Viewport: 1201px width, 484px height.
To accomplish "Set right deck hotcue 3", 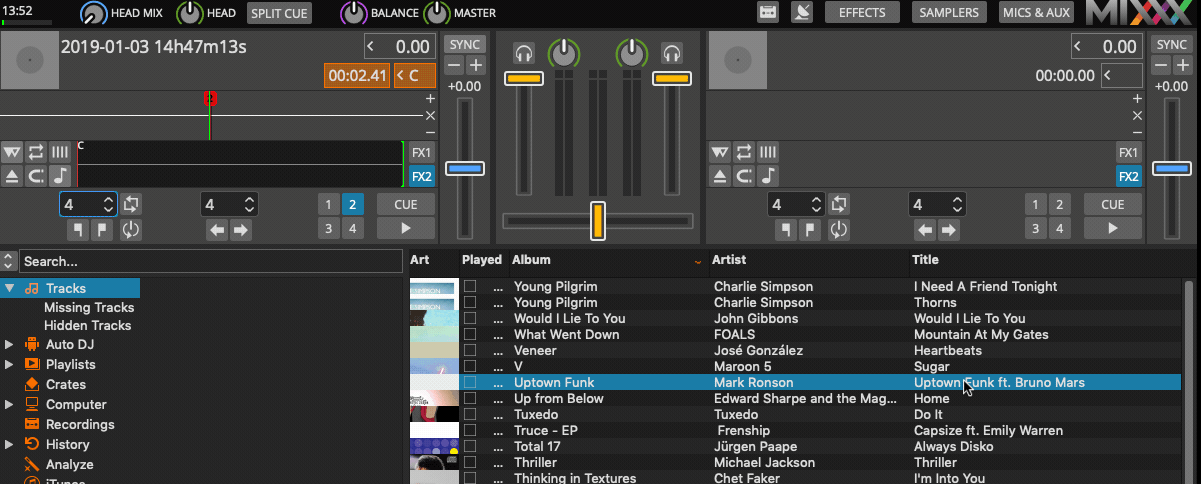I will click(1035, 228).
